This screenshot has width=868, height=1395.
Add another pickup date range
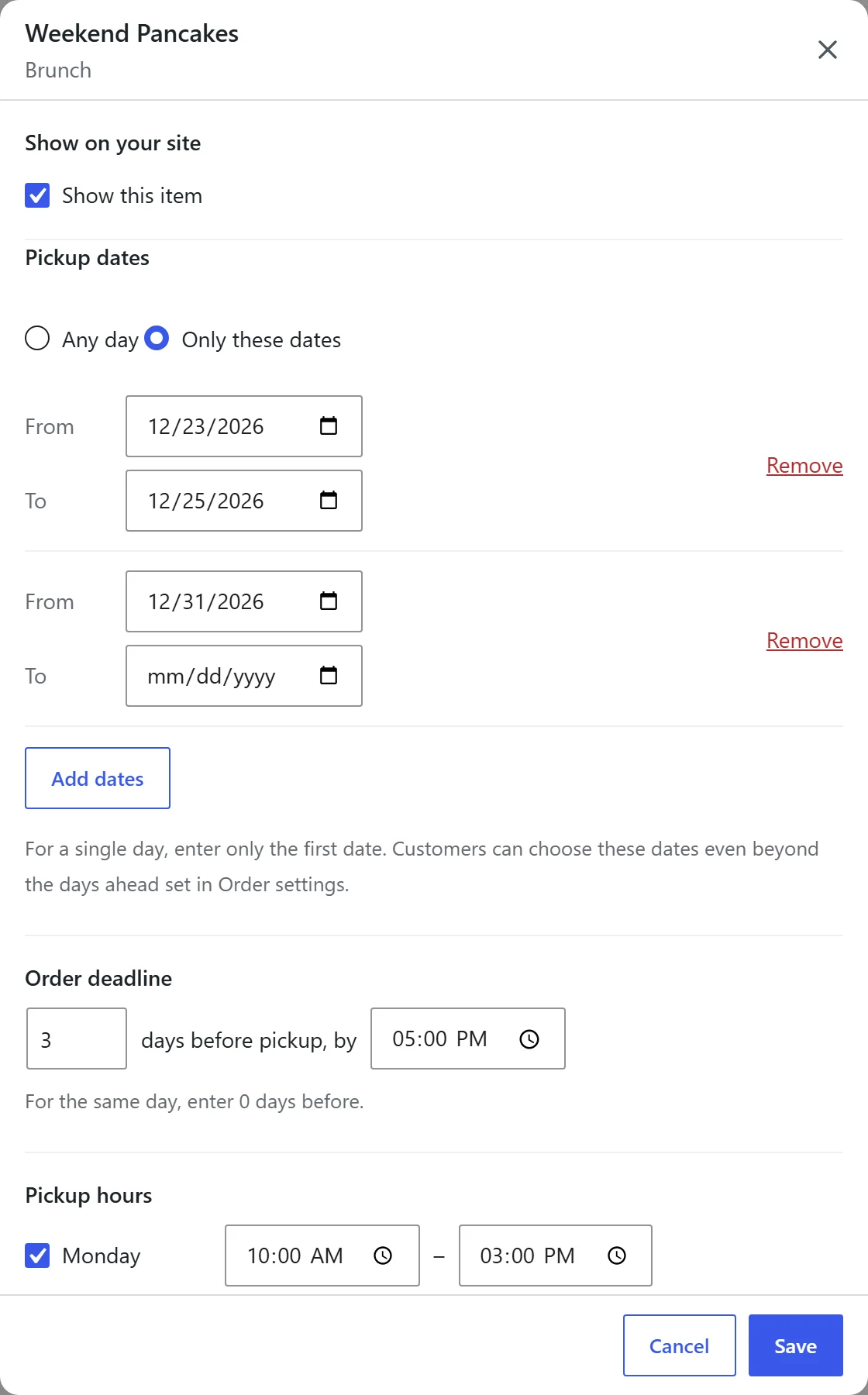pos(98,778)
